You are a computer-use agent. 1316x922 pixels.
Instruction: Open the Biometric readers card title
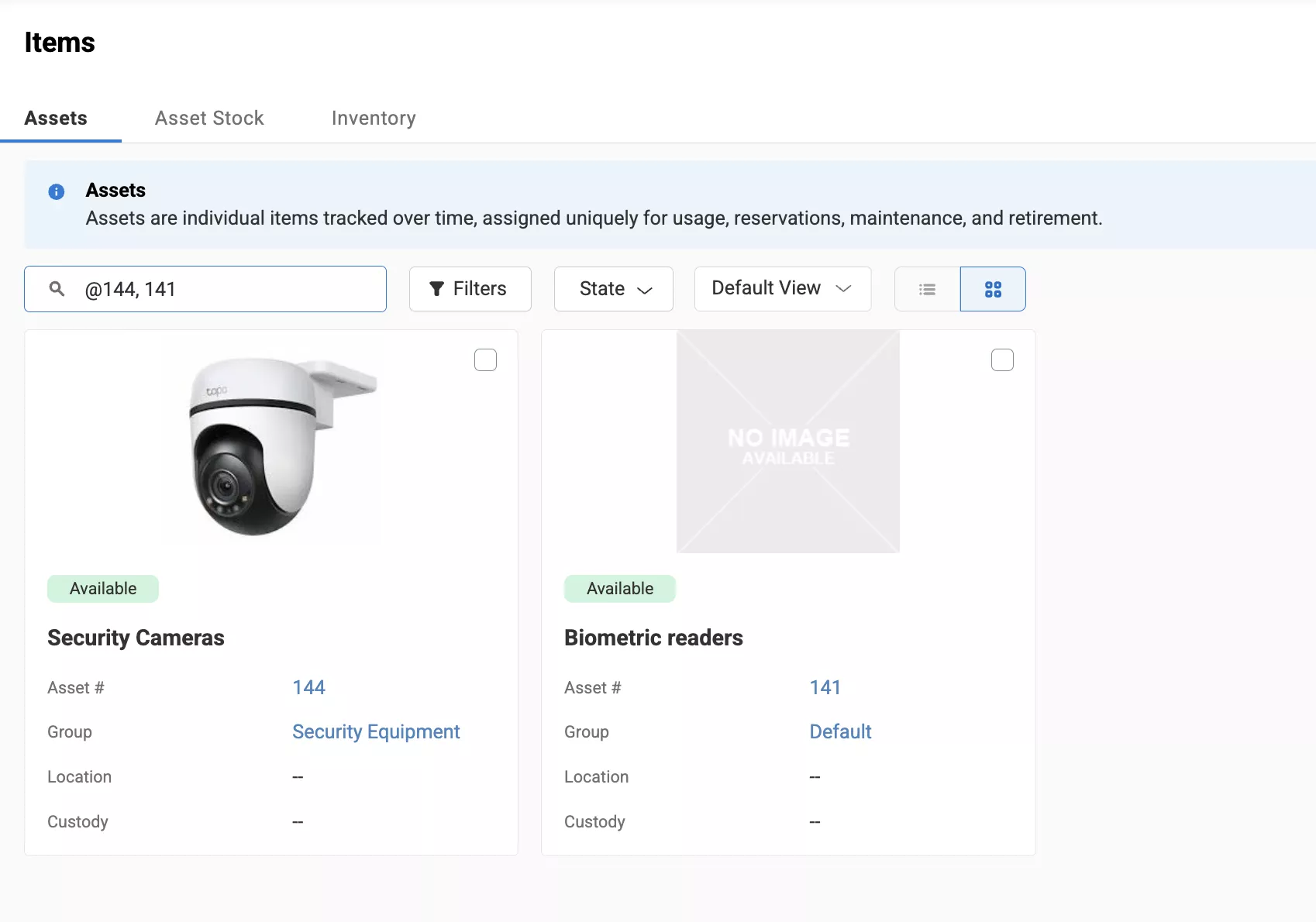(653, 638)
